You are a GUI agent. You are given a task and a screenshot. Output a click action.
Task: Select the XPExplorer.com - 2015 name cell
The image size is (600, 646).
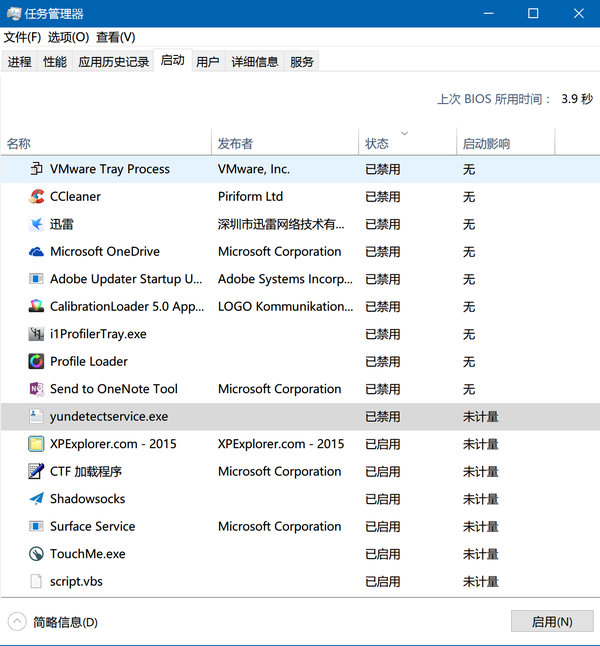coord(113,444)
